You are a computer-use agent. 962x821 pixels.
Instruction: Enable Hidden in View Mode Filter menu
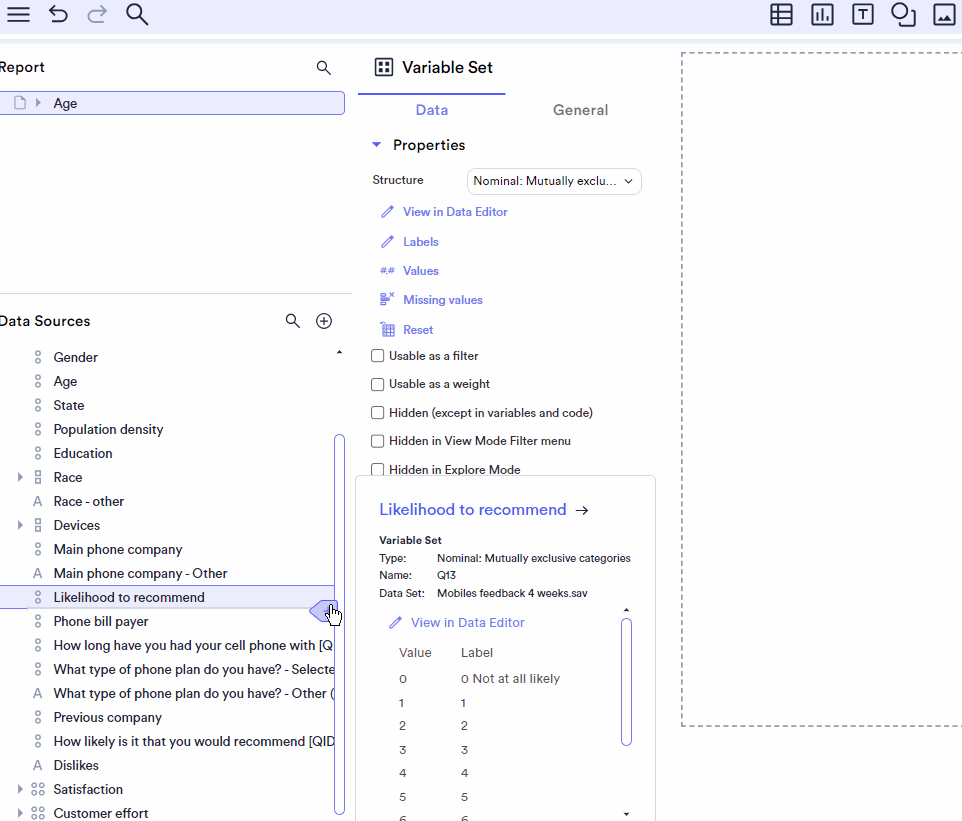click(377, 441)
